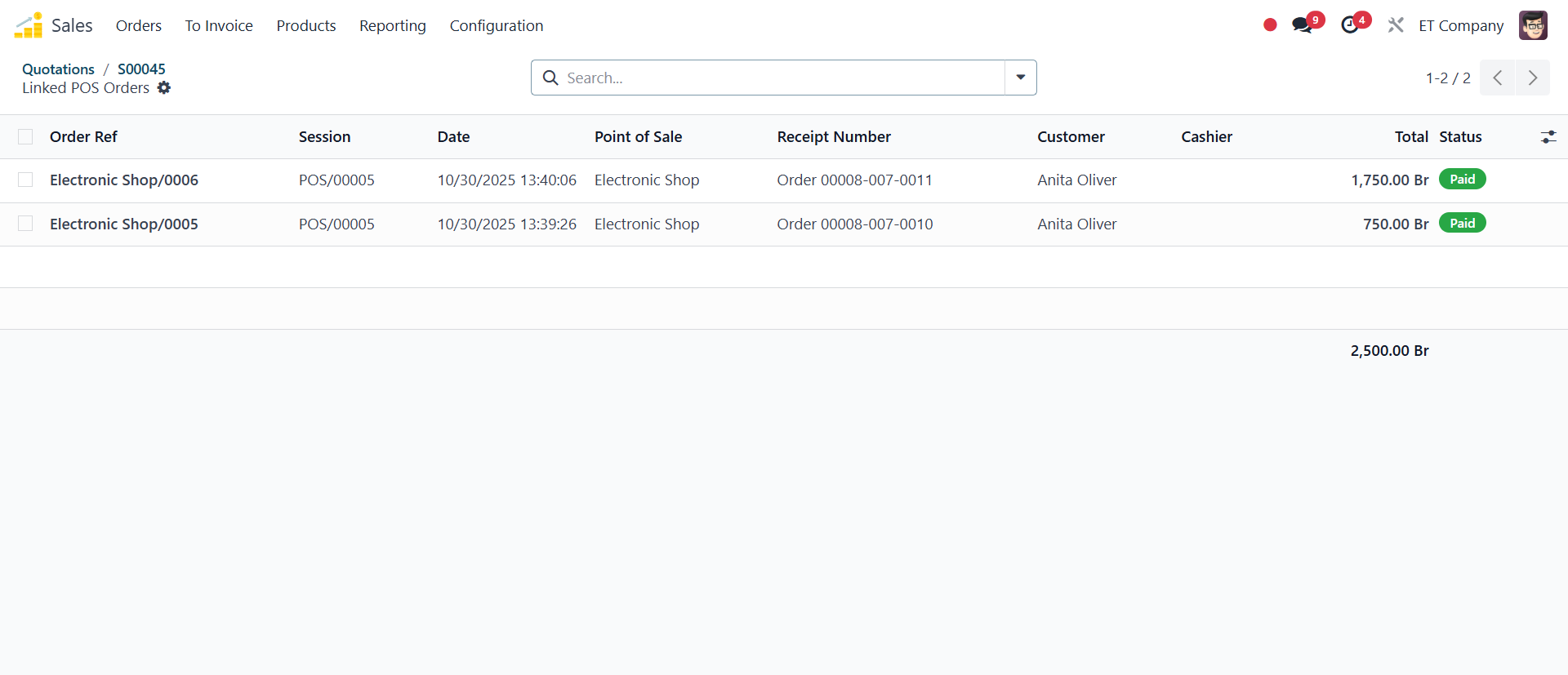
Task: Open the activities clock icon
Action: click(1350, 25)
